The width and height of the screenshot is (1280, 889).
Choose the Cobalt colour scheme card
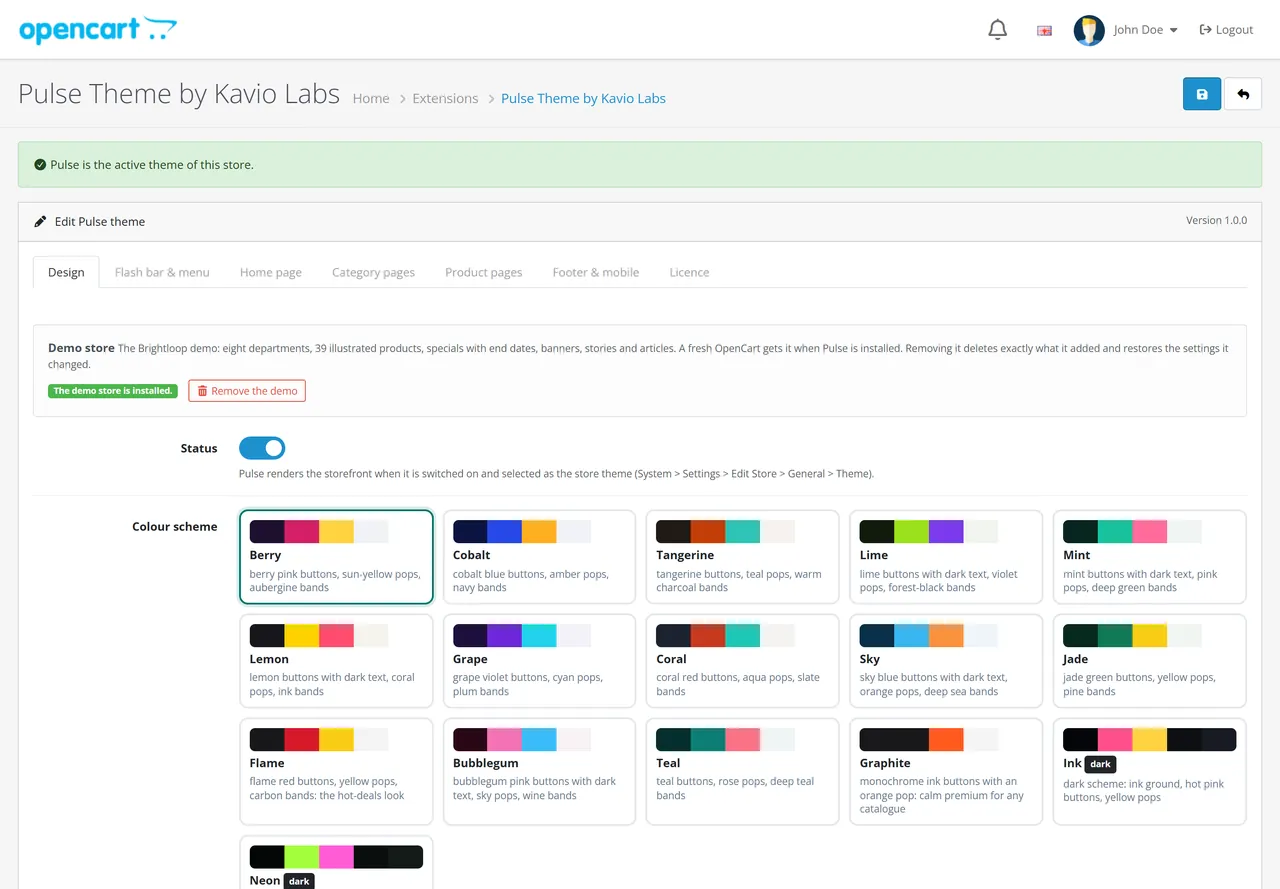coord(539,557)
